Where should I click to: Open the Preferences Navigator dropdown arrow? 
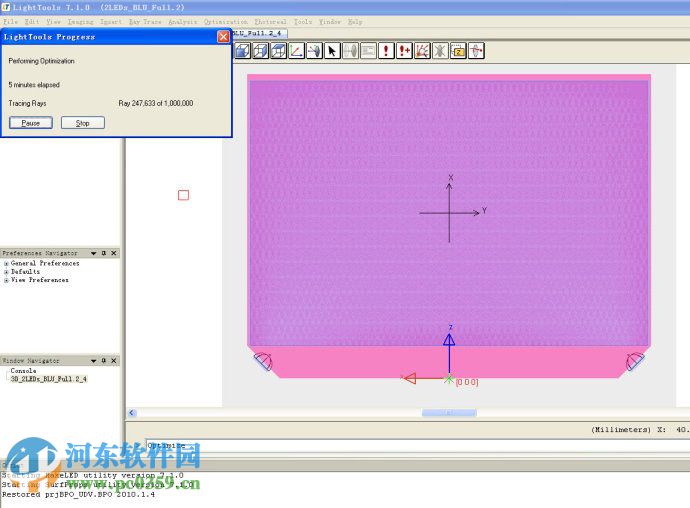click(x=93, y=253)
